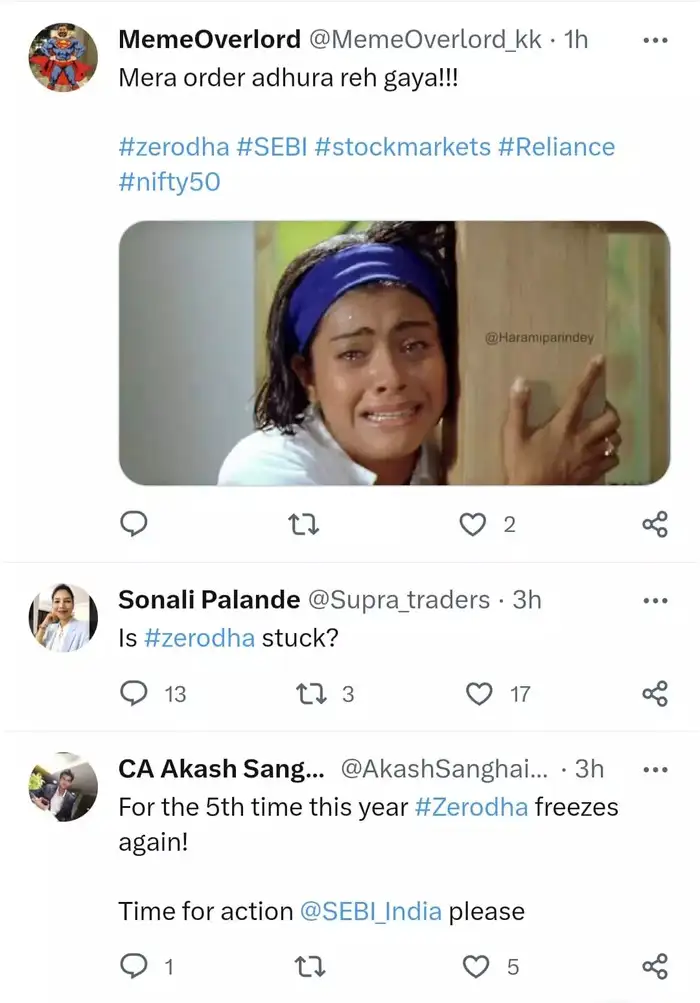Screen dimensions: 700x1003
Task: Open the reply icon on MemeOverlord's tweet
Action: pos(134,523)
